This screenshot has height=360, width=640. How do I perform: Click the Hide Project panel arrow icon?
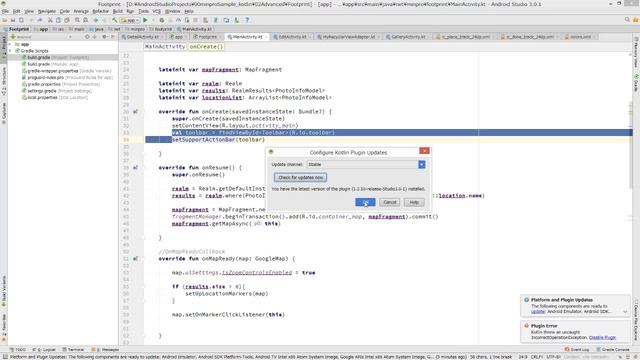pos(113,37)
